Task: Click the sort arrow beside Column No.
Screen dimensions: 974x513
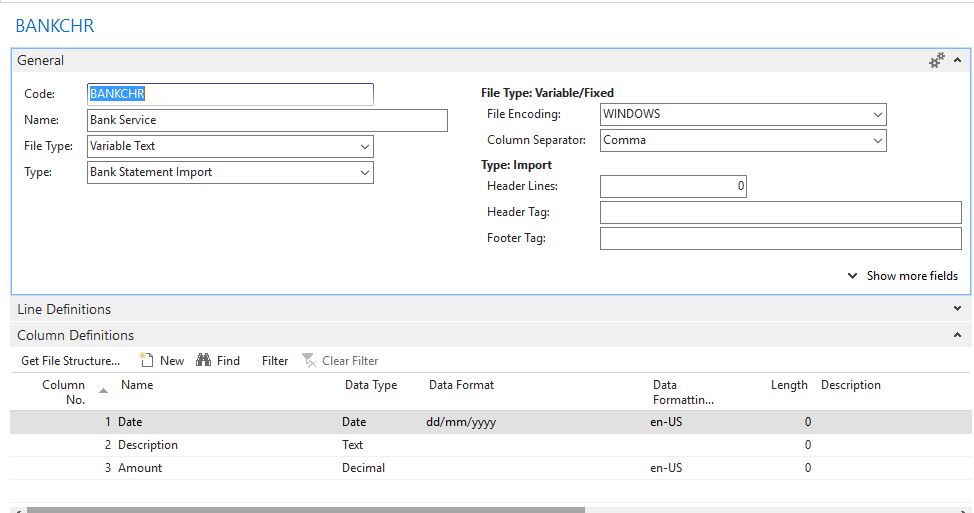Action: pos(104,391)
